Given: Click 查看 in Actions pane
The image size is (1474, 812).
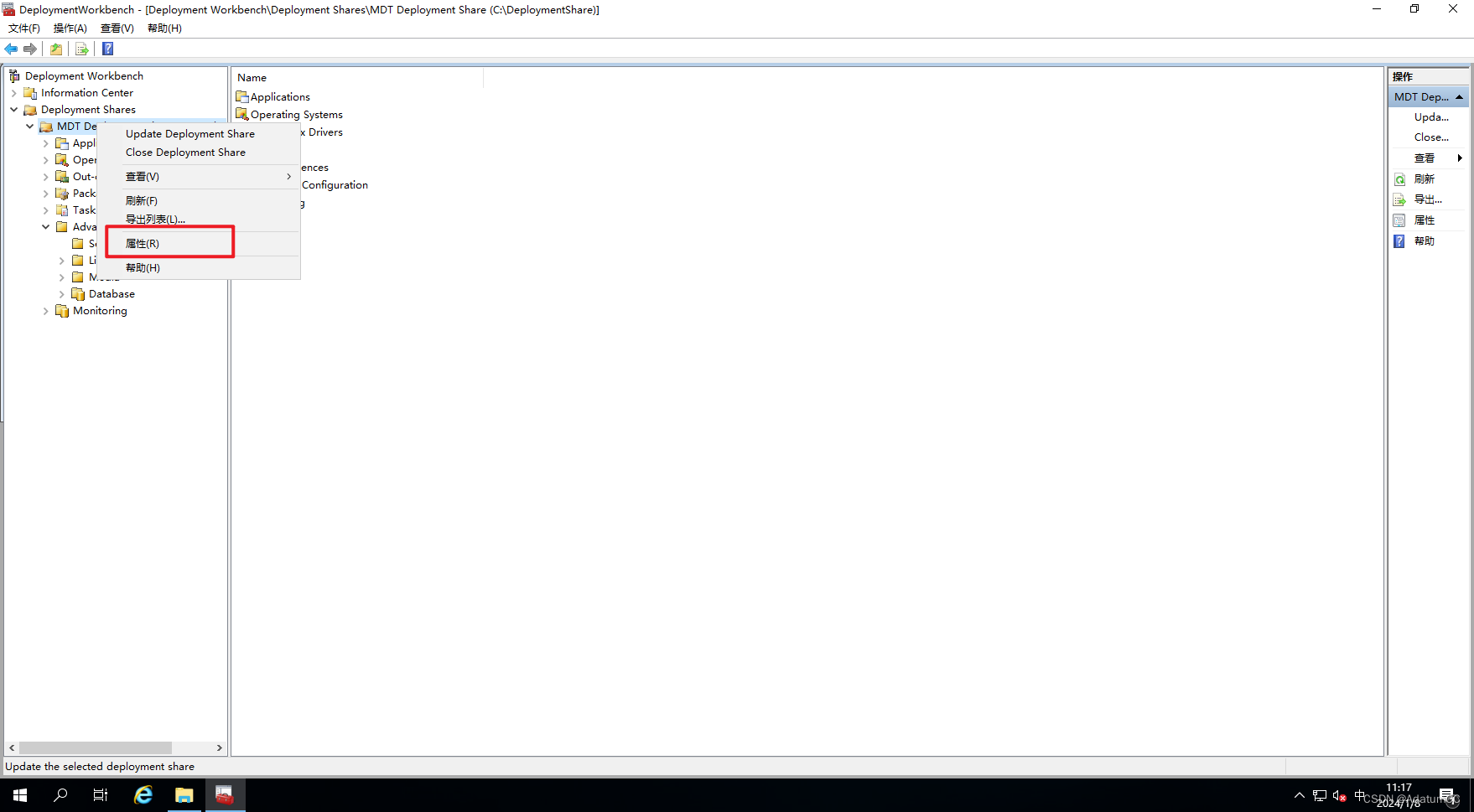Looking at the screenshot, I should point(1424,158).
